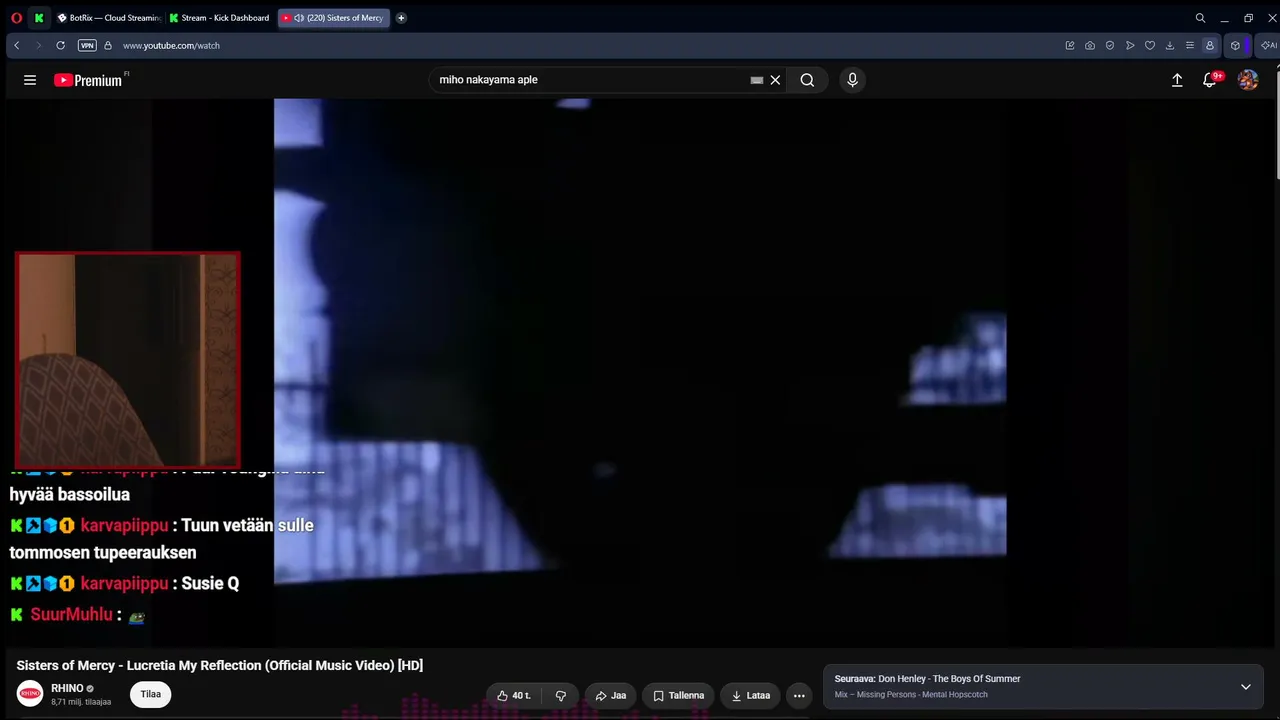Add page to bookmarks with heart icon
This screenshot has width=1280, height=720.
(1150, 45)
